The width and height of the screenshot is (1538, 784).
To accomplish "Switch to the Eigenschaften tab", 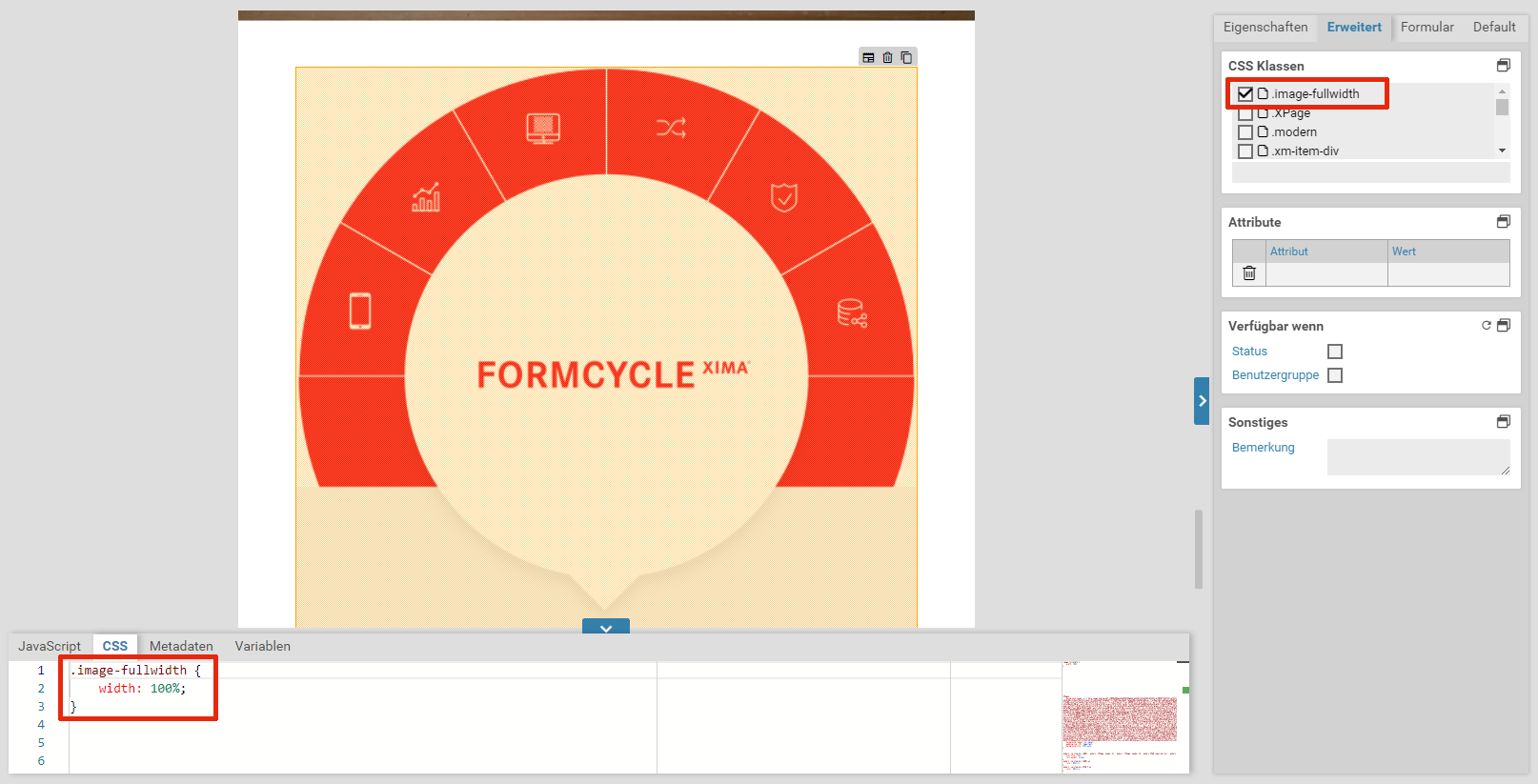I will pos(1265,27).
